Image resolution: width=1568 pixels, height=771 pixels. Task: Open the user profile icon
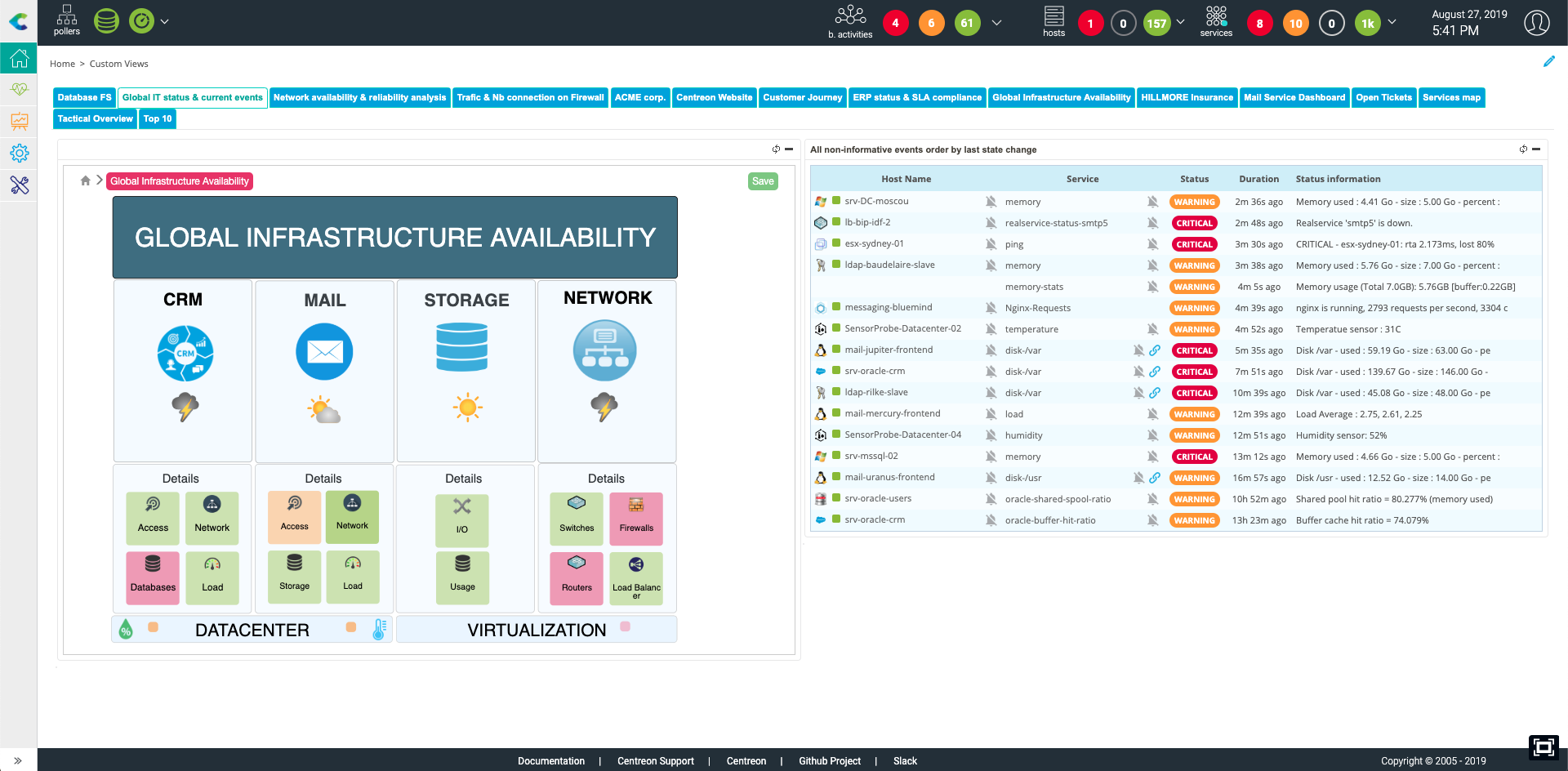click(x=1536, y=23)
